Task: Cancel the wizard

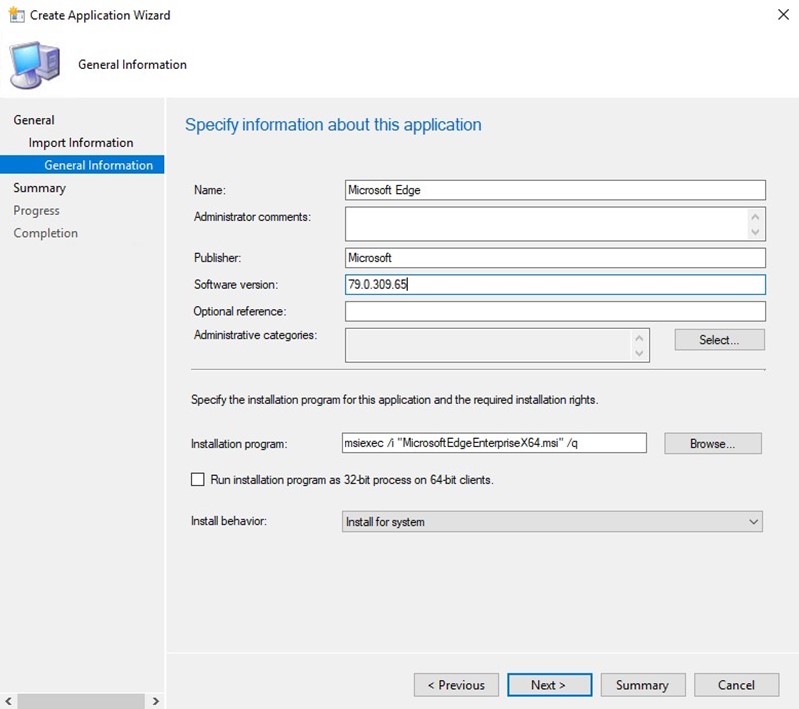Action: pos(736,685)
